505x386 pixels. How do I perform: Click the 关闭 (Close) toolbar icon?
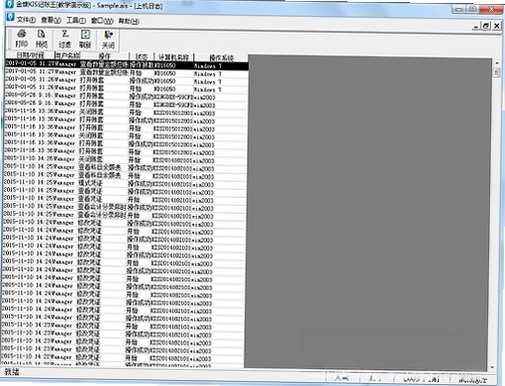click(108, 39)
